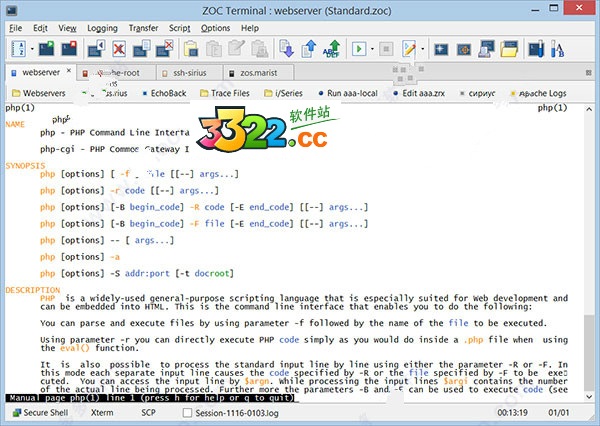Click the terminal icon with left-pointing arrow
The width and height of the screenshot is (600, 426).
[x=96, y=49]
